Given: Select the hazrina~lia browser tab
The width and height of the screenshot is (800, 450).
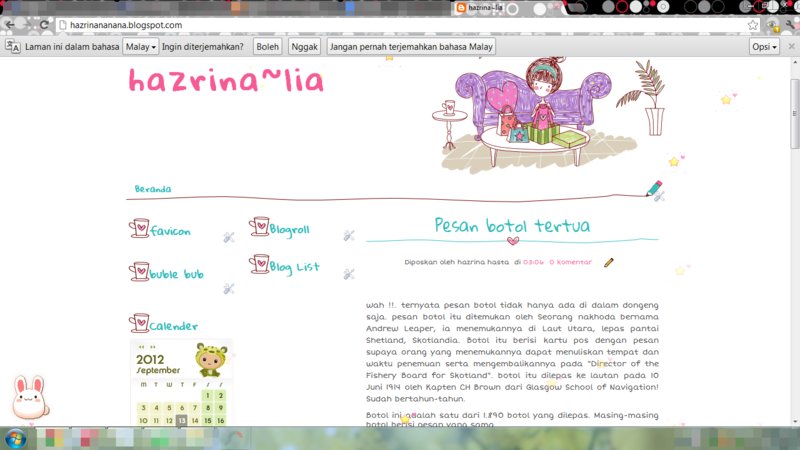Looking at the screenshot, I should [x=490, y=8].
